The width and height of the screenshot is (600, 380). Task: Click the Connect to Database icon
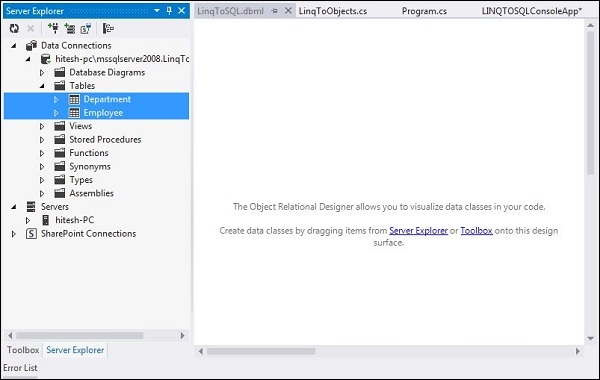point(53,28)
